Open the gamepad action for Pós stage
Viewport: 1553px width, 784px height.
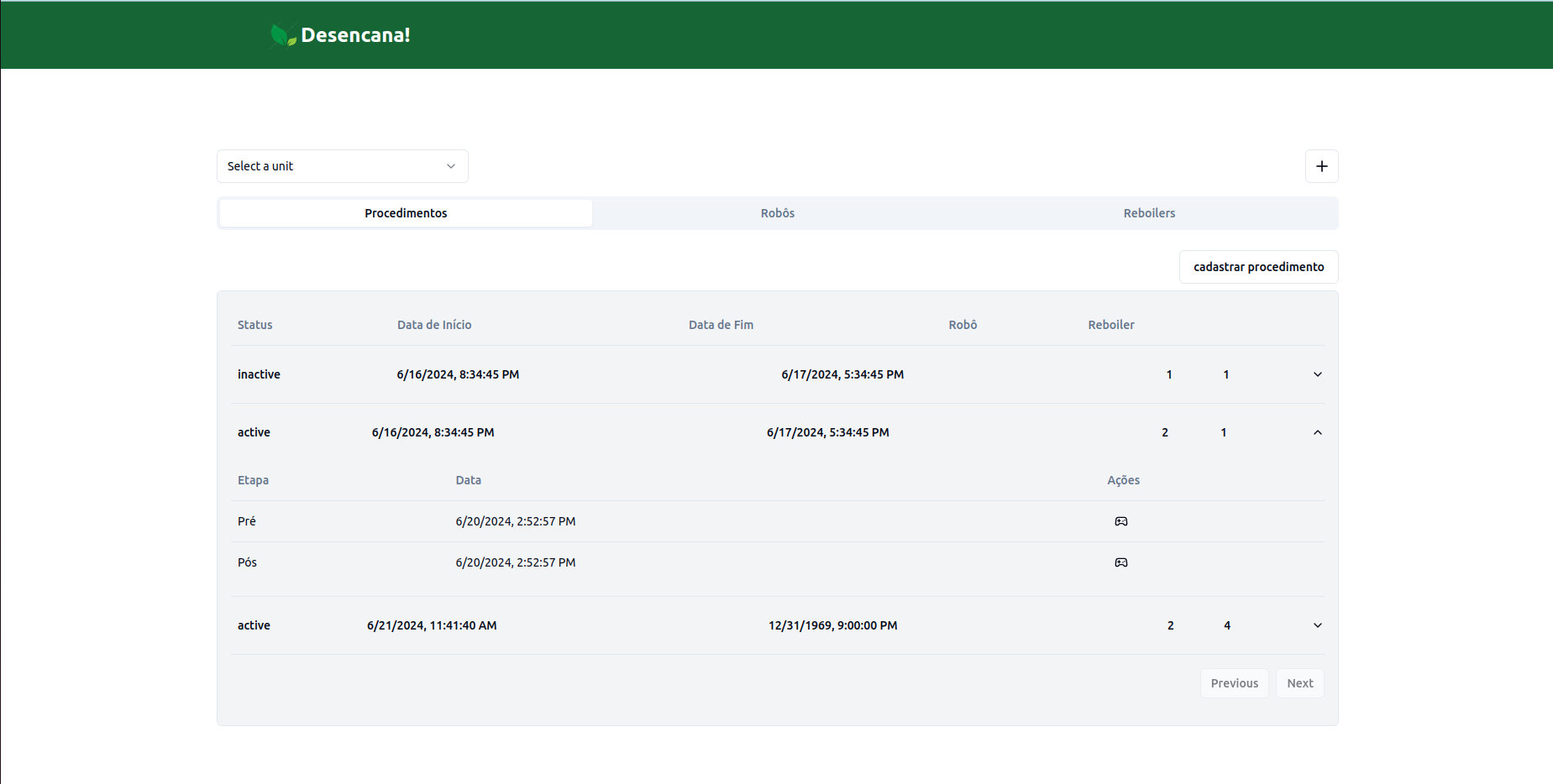click(x=1120, y=562)
